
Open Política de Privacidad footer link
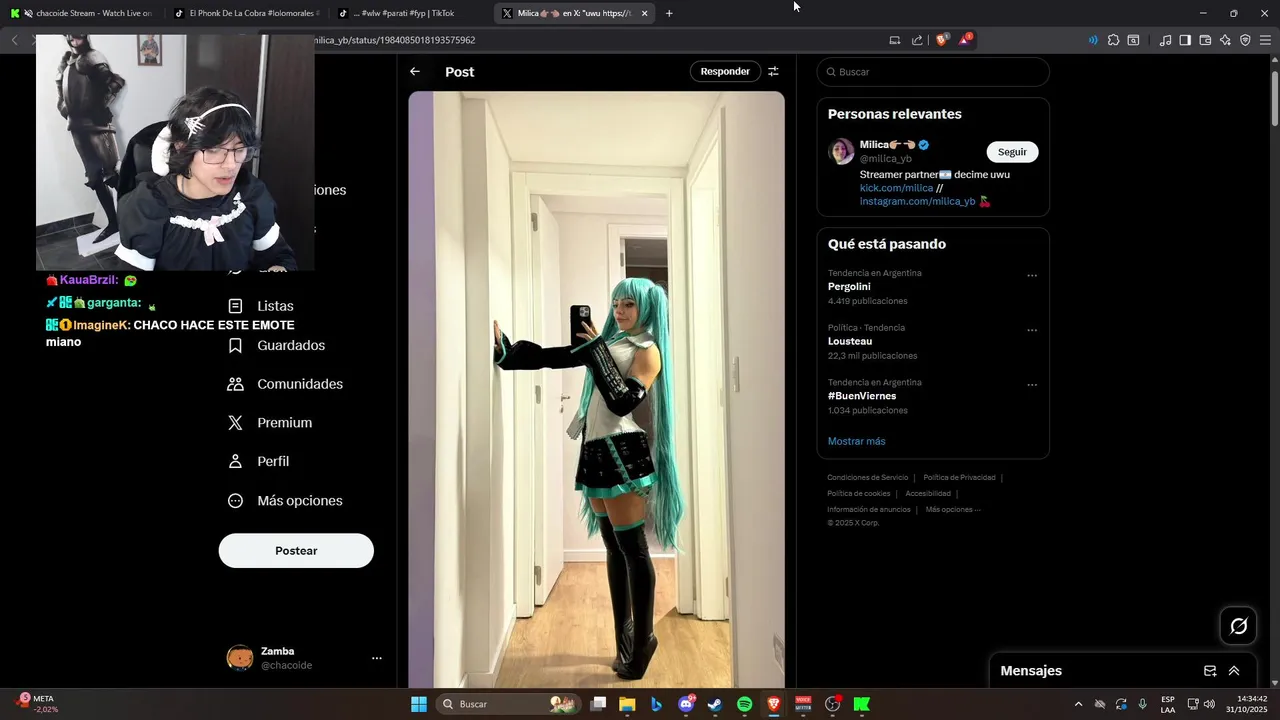tap(959, 478)
